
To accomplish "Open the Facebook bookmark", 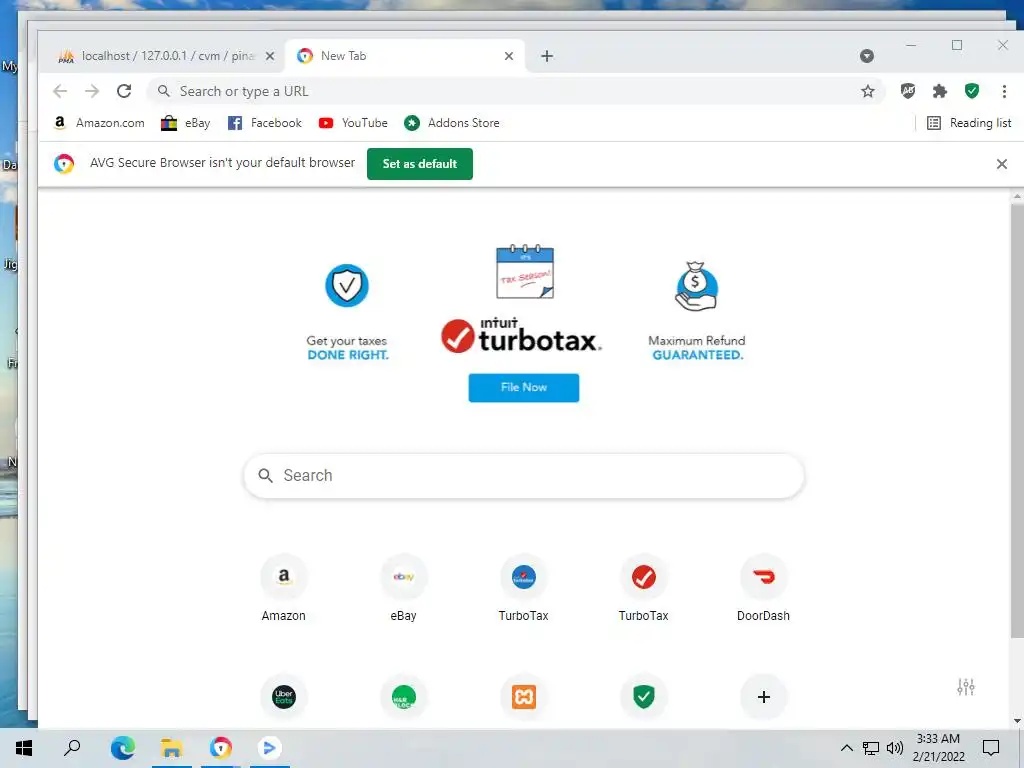I will (264, 123).
